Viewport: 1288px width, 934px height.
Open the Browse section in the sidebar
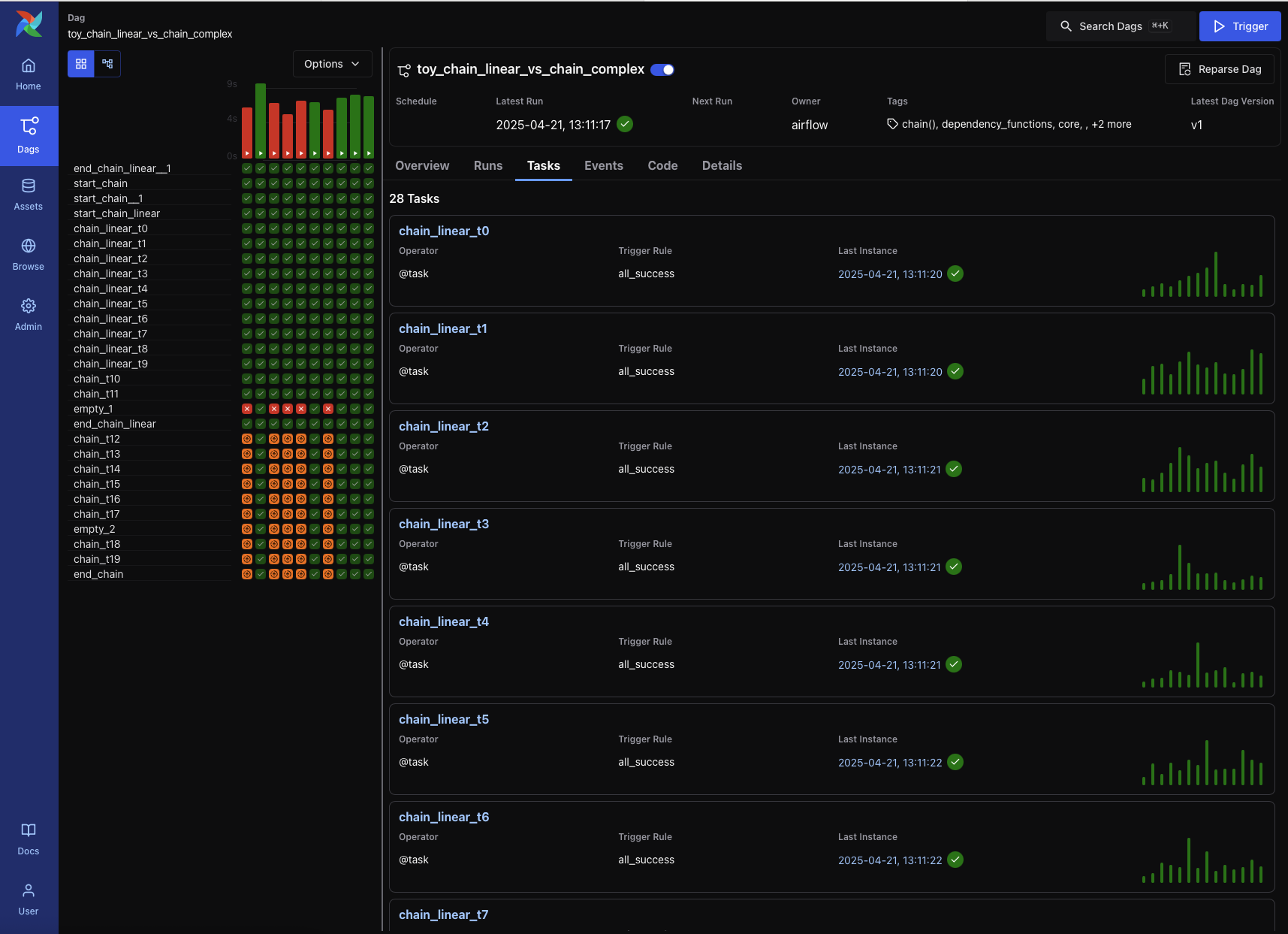coord(29,253)
